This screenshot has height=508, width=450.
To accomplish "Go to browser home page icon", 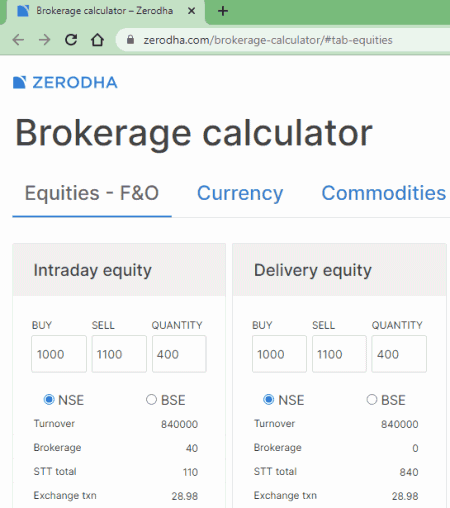I will point(97,40).
